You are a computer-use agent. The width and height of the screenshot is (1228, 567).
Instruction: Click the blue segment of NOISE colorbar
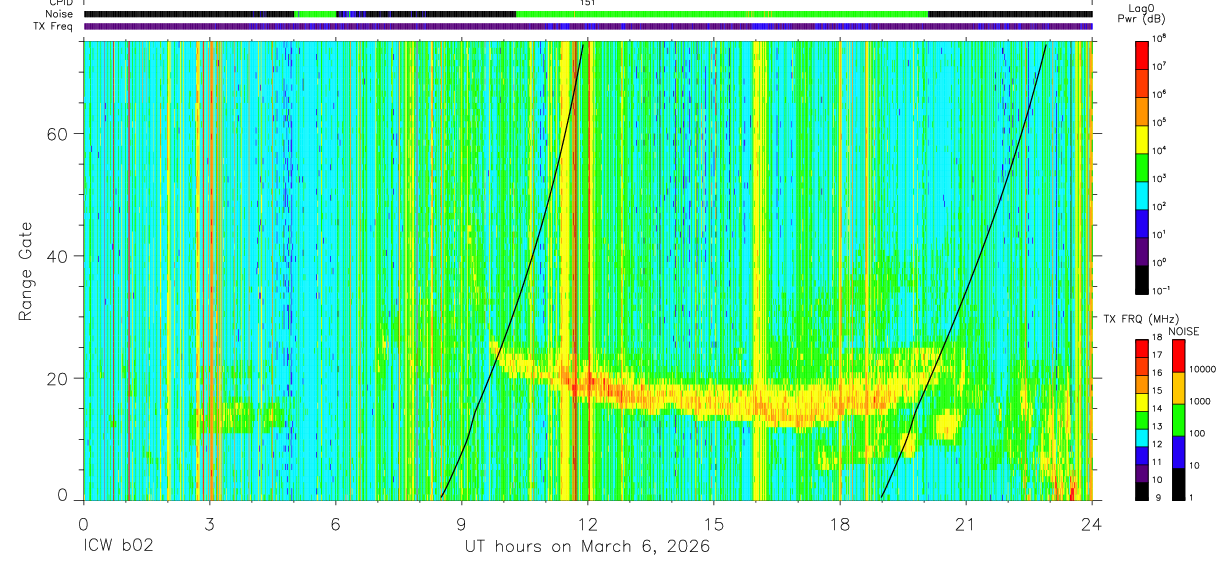tap(1178, 452)
